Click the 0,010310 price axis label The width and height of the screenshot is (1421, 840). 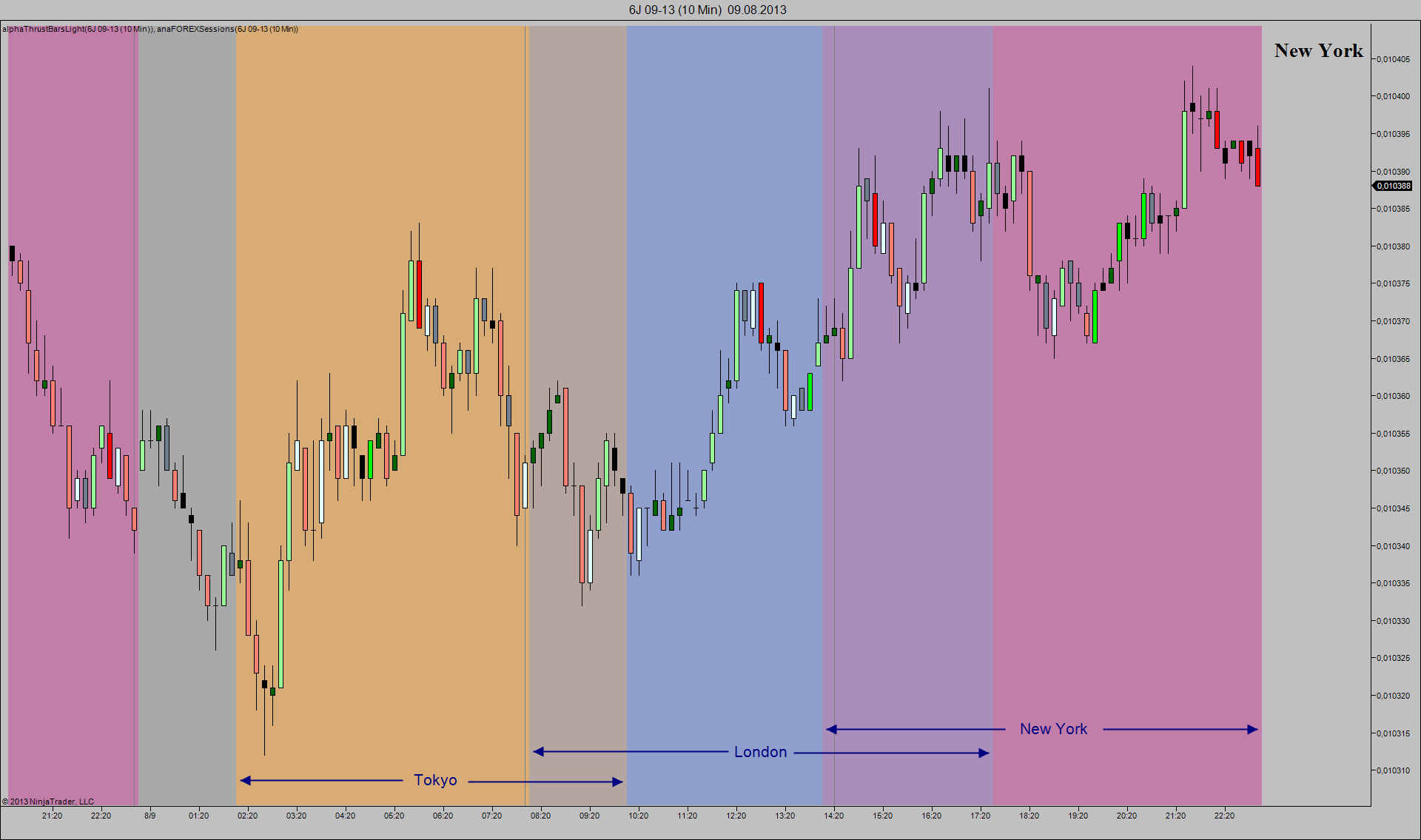coord(1393,770)
